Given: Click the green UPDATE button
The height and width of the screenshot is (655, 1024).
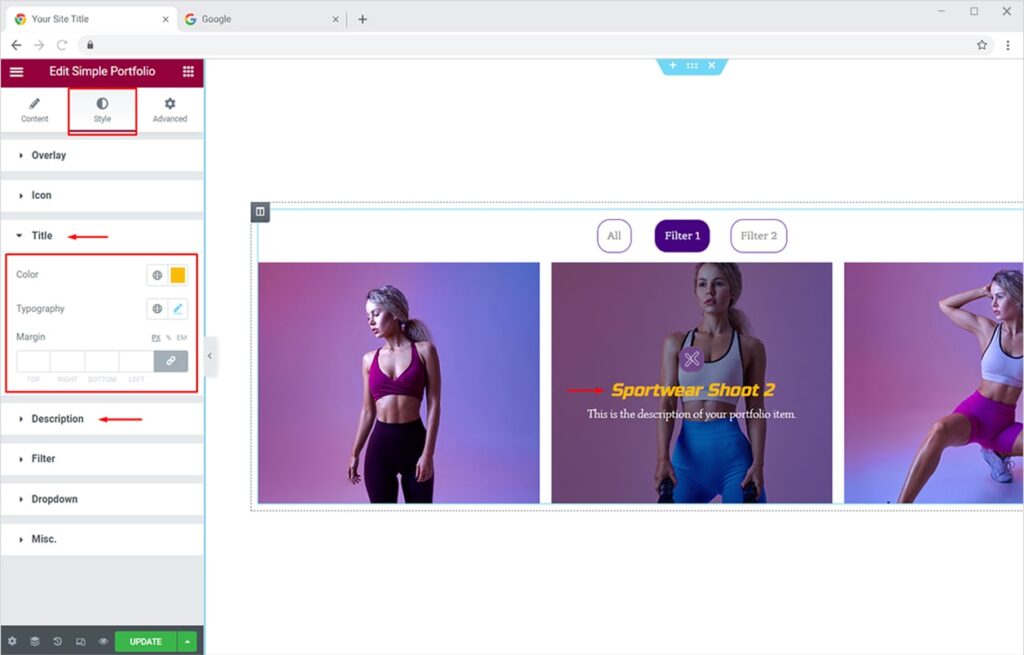Looking at the screenshot, I should coord(145,641).
